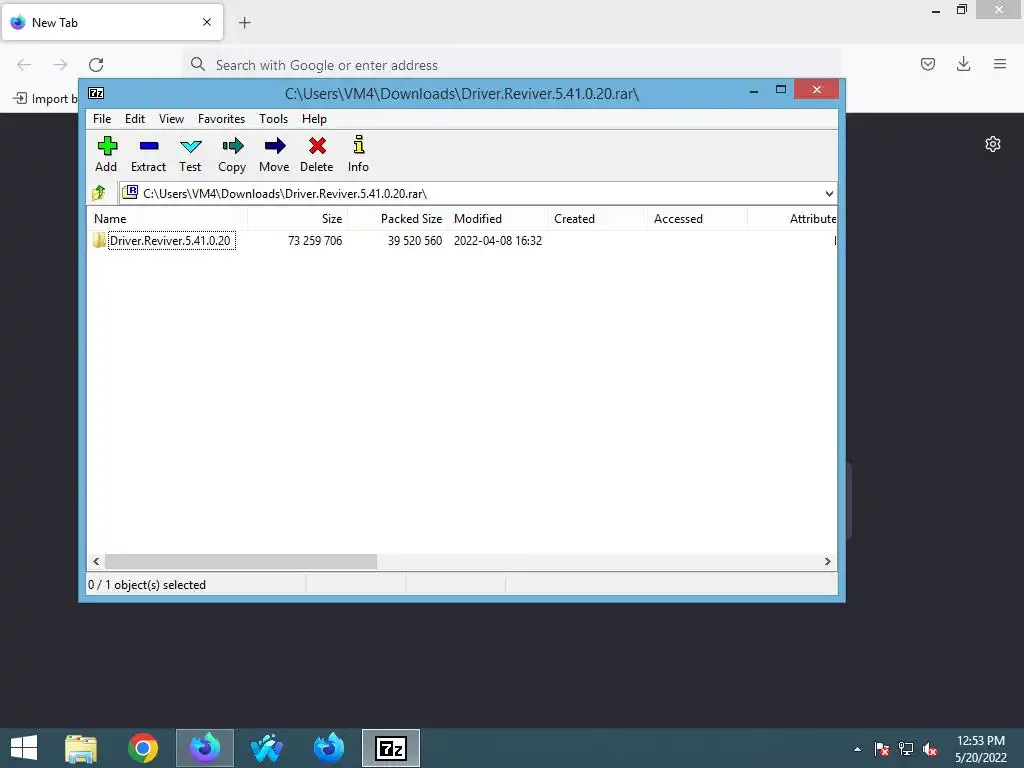Sort by the Size column header
The width and height of the screenshot is (1024, 768).
click(297, 219)
